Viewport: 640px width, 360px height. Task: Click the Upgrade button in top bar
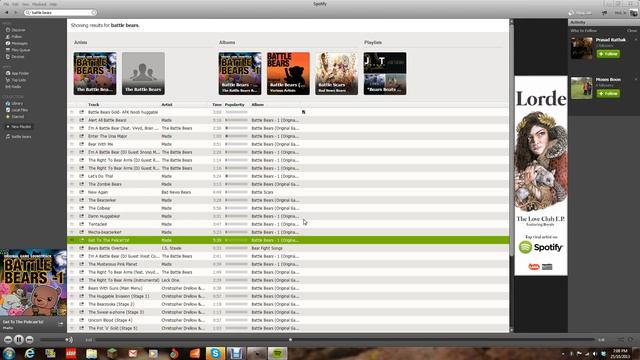[x=580, y=13]
